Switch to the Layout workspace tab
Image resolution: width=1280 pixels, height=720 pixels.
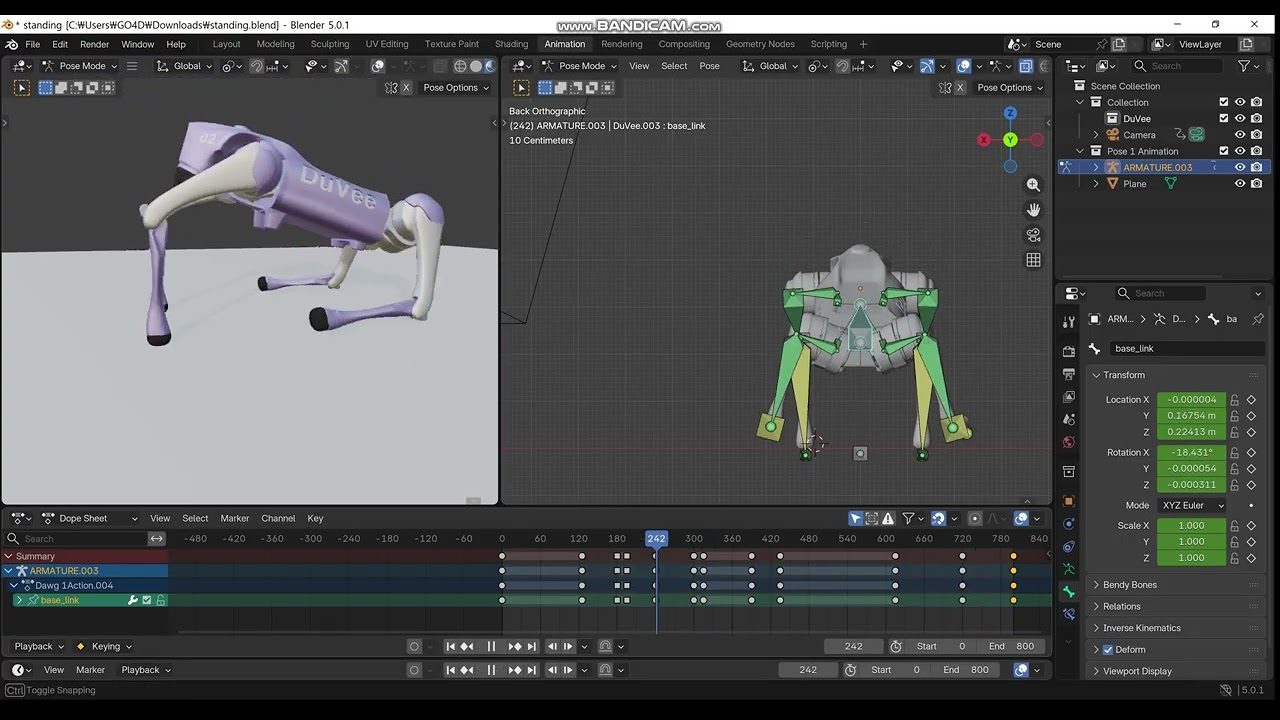coord(226,44)
